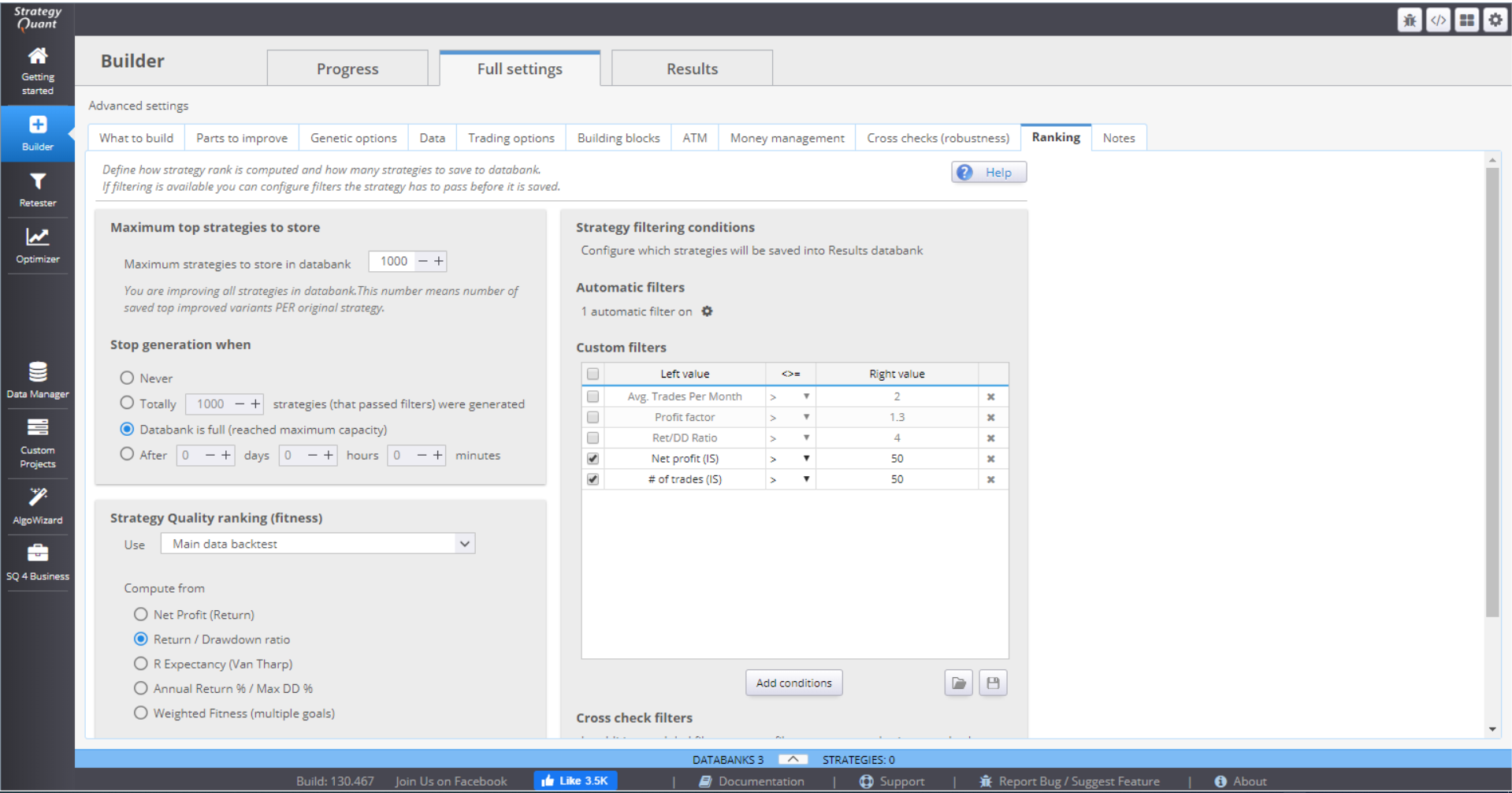Click the Help button
The width and height of the screenshot is (1512, 793).
click(x=989, y=172)
